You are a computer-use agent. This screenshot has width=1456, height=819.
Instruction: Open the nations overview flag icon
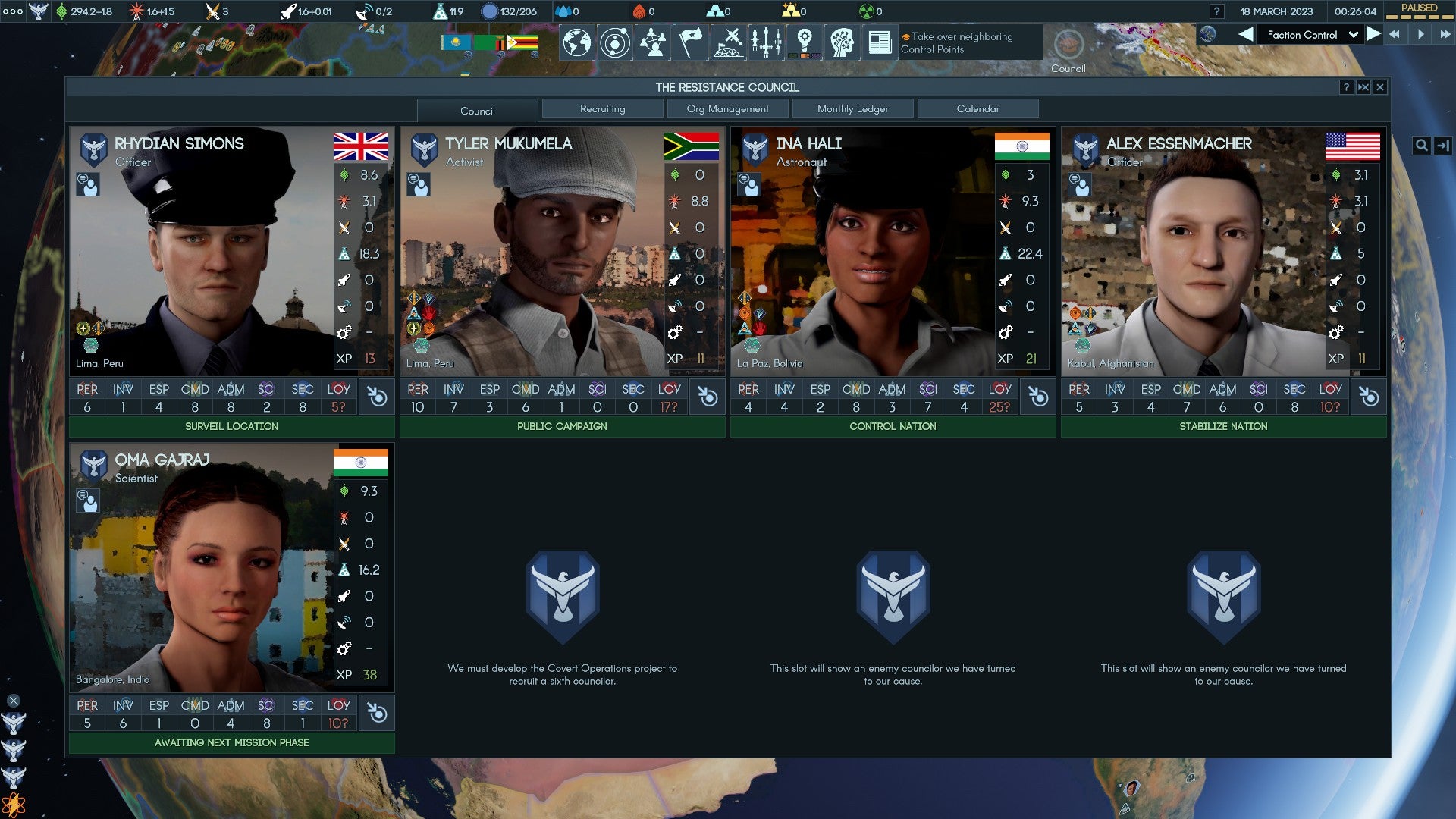(x=692, y=43)
